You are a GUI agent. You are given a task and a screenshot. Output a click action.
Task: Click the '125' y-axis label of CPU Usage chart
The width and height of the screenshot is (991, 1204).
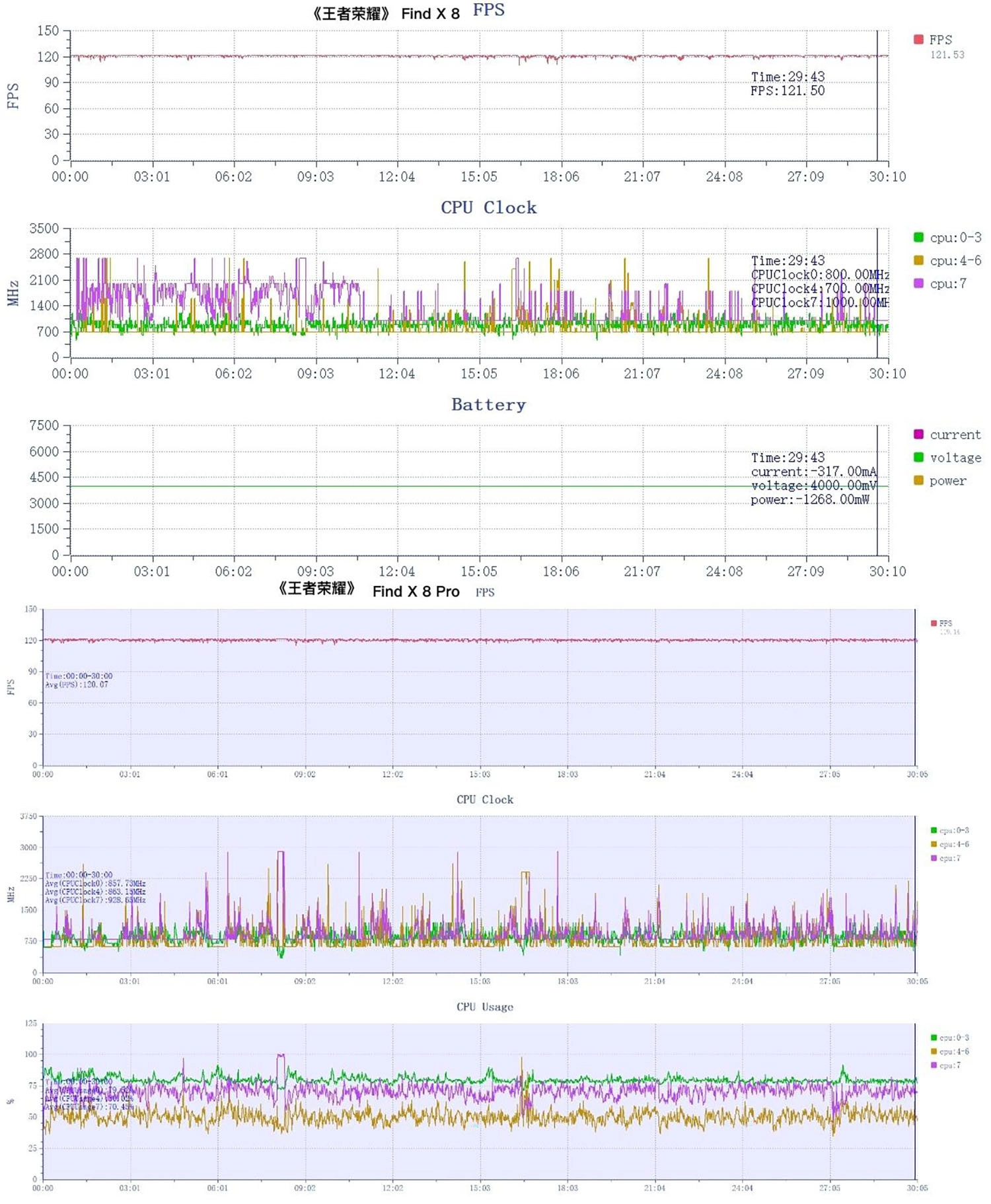point(31,1024)
